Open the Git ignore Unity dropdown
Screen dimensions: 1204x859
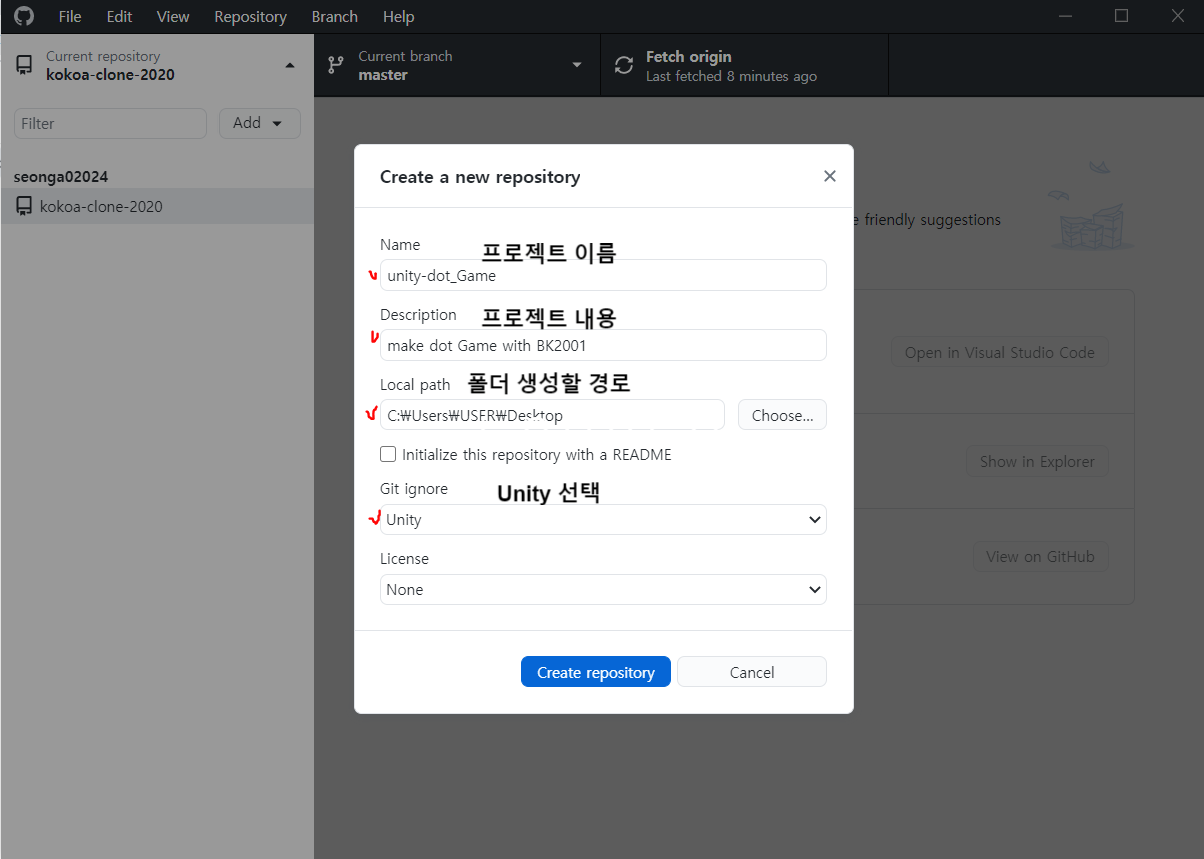603,520
